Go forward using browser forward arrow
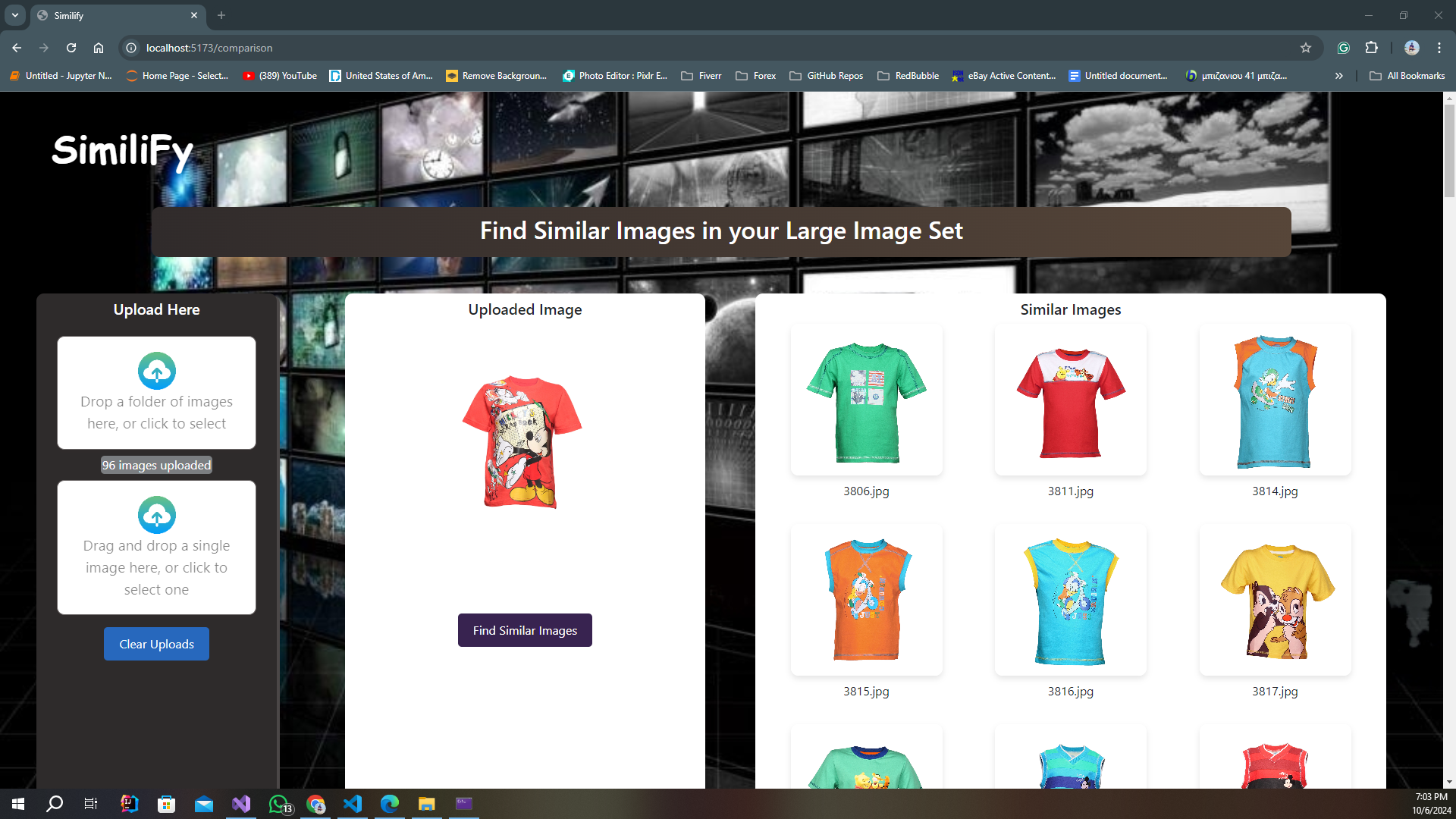 point(44,48)
